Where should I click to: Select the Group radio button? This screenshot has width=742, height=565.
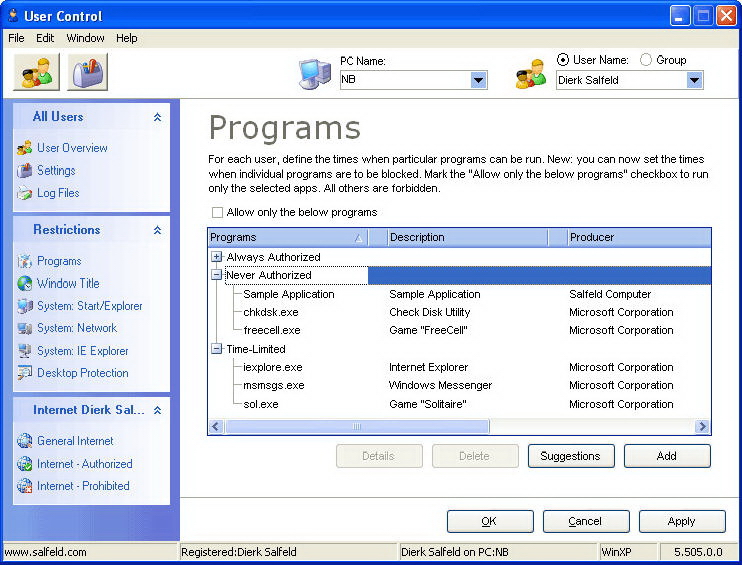(645, 60)
